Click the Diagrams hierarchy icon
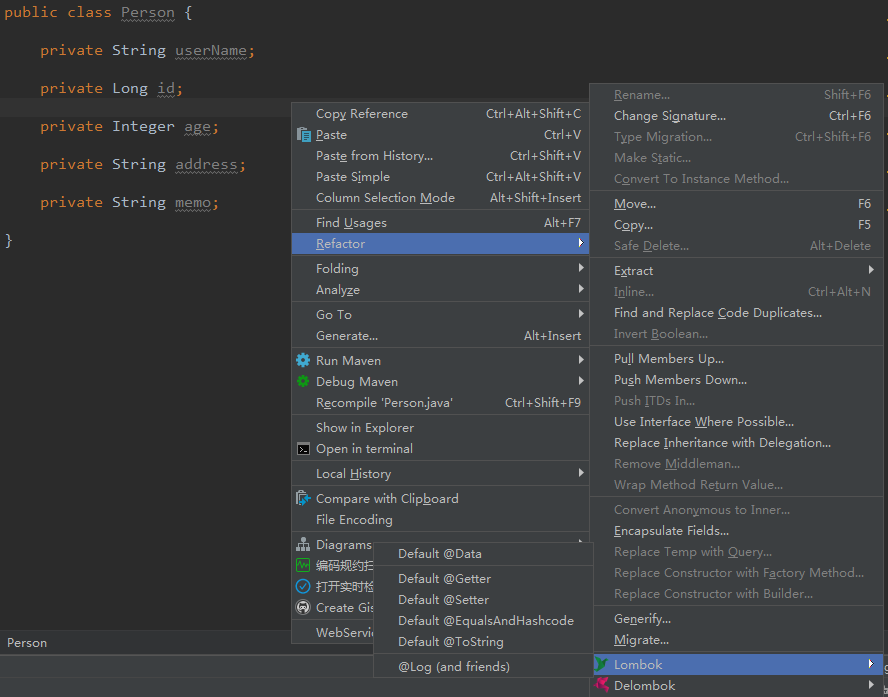888x697 pixels. coord(303,545)
